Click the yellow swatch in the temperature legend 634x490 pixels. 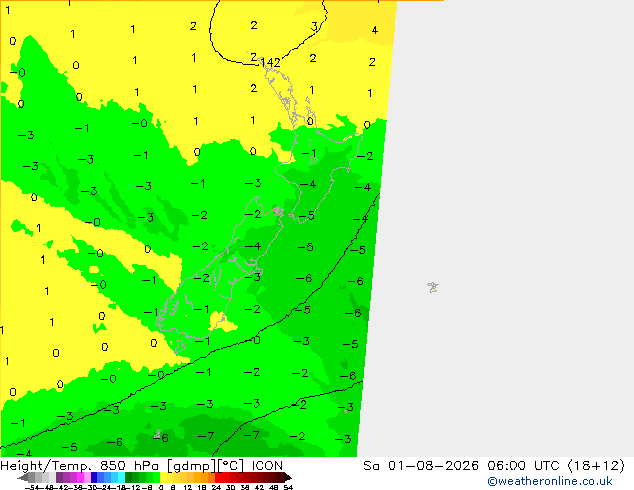click(163, 477)
